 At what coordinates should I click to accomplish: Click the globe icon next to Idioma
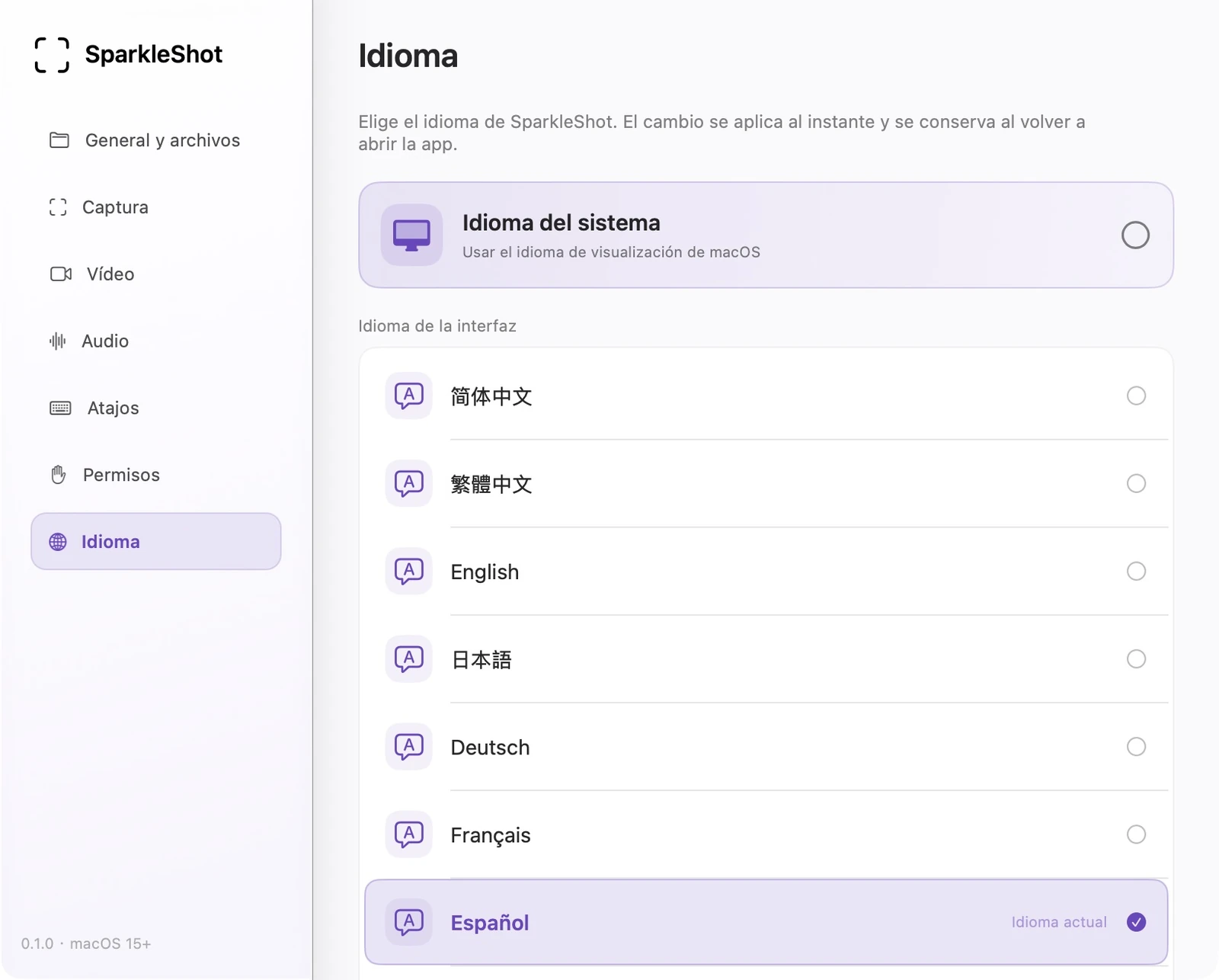[58, 542]
